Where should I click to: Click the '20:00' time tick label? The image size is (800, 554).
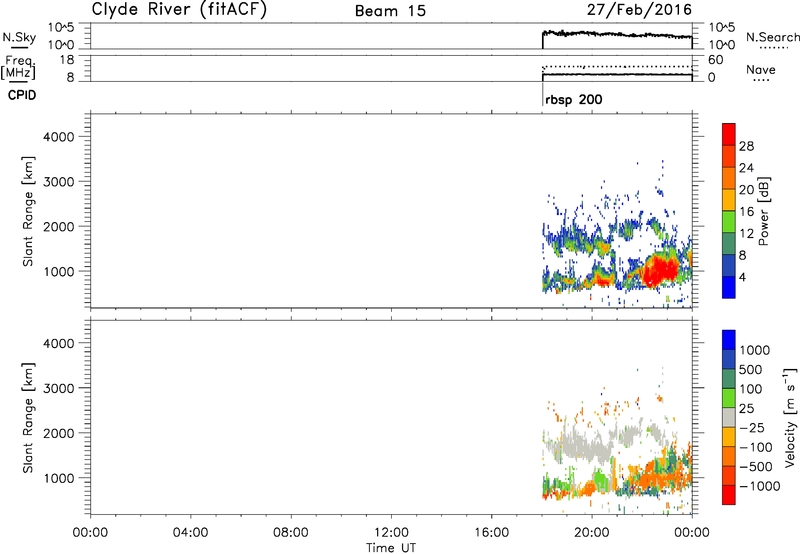click(x=591, y=533)
